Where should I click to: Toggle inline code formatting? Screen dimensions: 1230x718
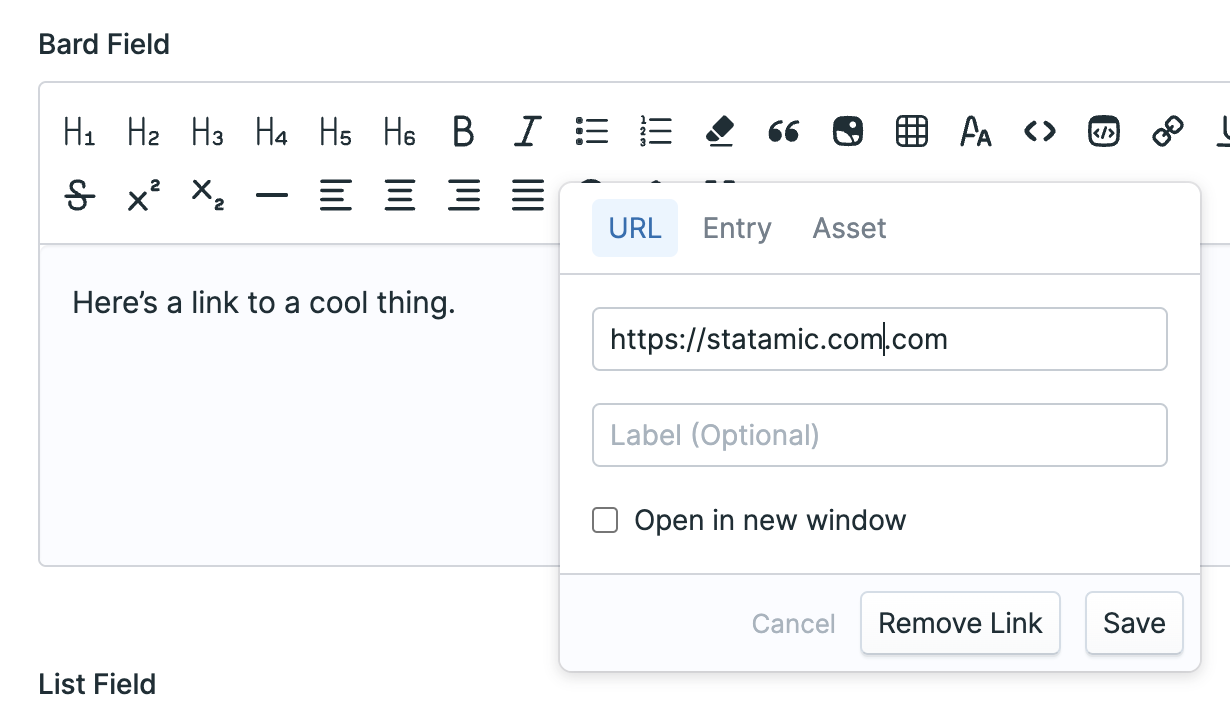[x=1039, y=131]
